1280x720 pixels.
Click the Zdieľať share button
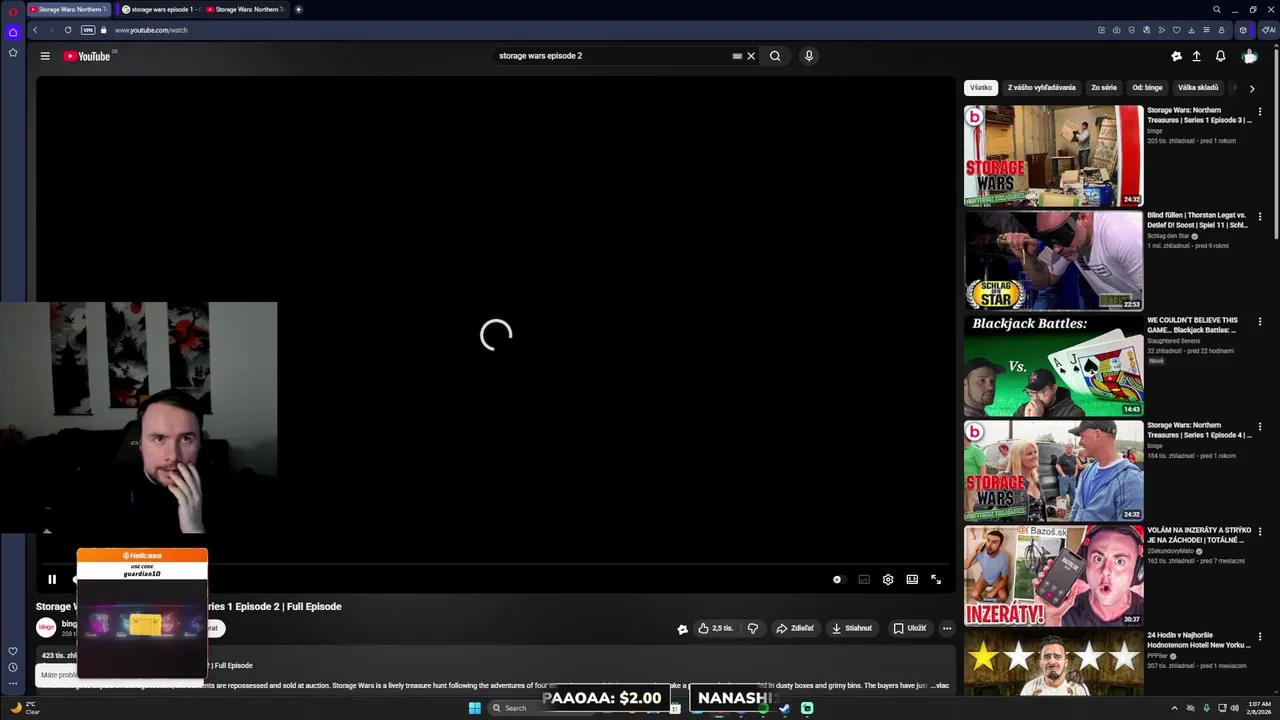tap(795, 628)
